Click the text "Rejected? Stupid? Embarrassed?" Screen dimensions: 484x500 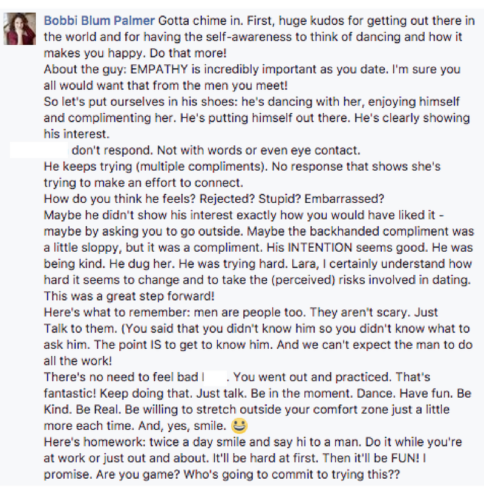[x=292, y=199]
